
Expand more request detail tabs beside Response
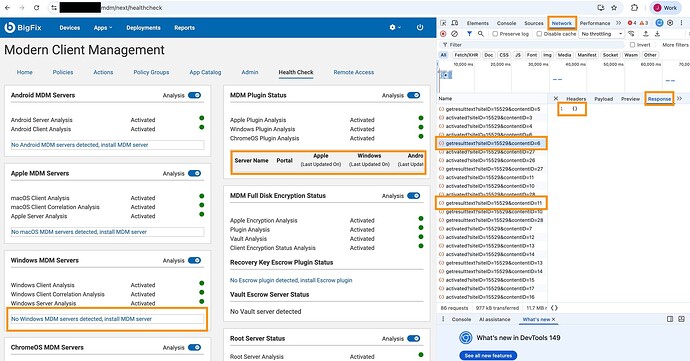click(x=679, y=99)
